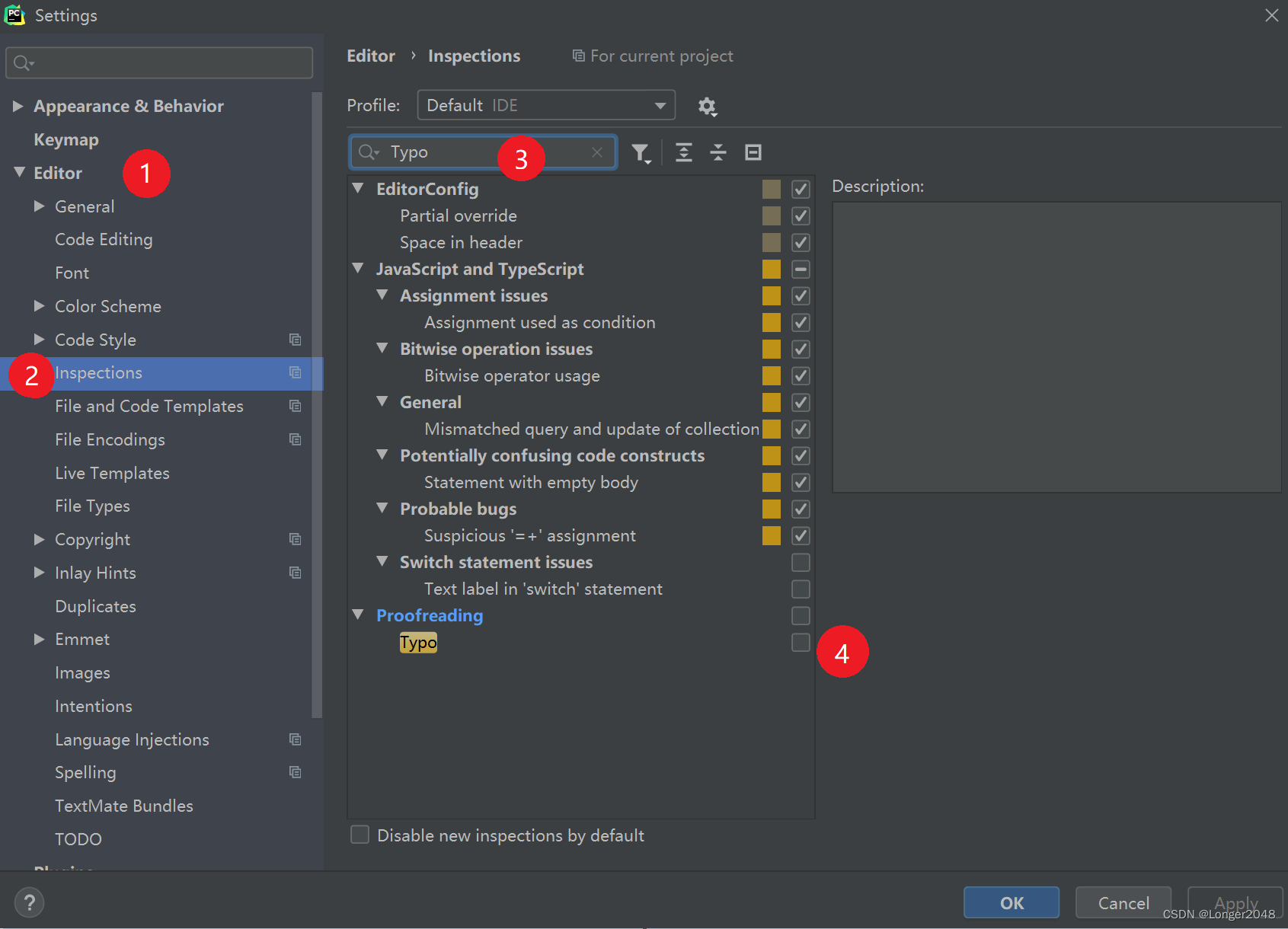Viewport: 1288px width, 929px height.
Task: Check Disable new inspections by default
Action: coord(360,835)
